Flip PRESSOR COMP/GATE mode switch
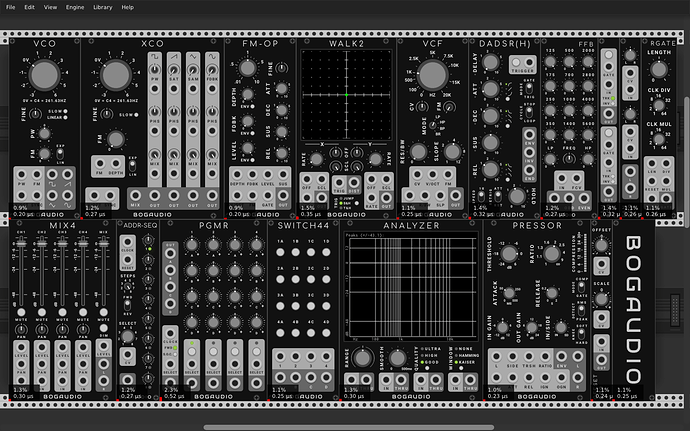 (x=582, y=287)
